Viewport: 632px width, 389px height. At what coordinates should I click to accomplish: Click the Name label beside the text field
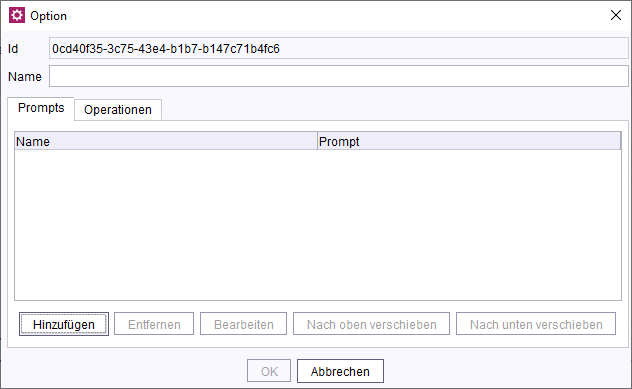[25, 77]
